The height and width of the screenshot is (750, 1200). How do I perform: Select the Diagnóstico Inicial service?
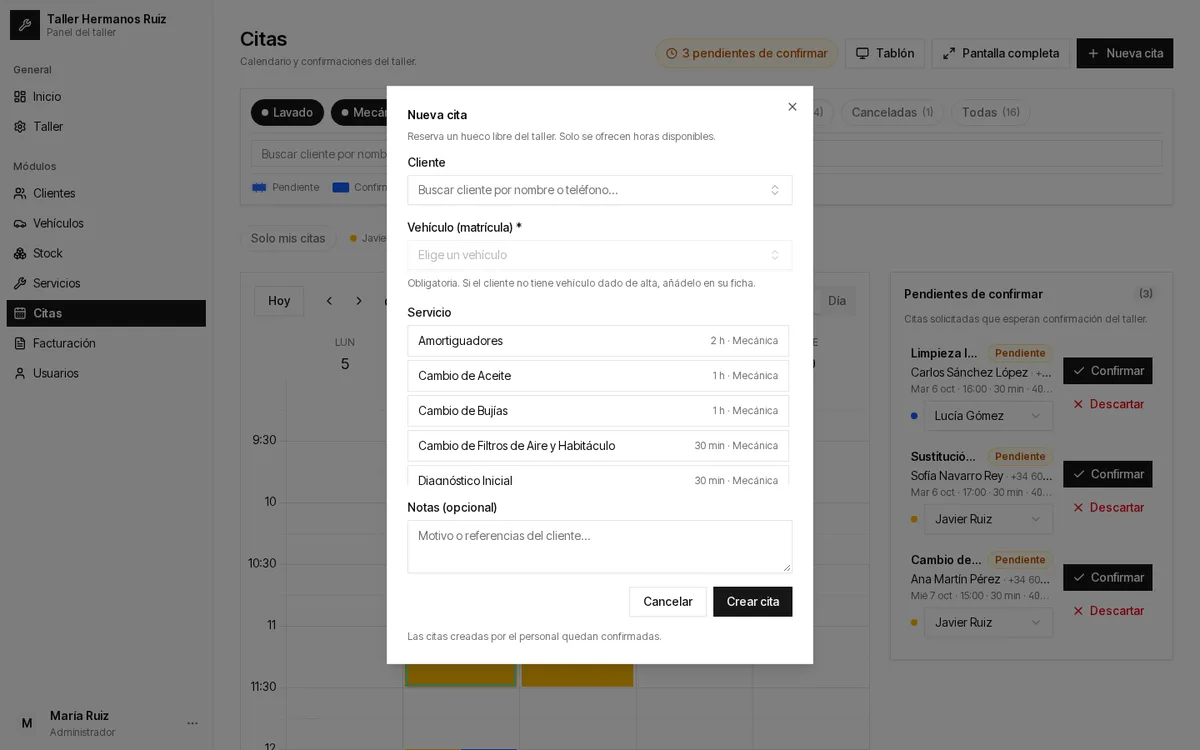point(598,476)
